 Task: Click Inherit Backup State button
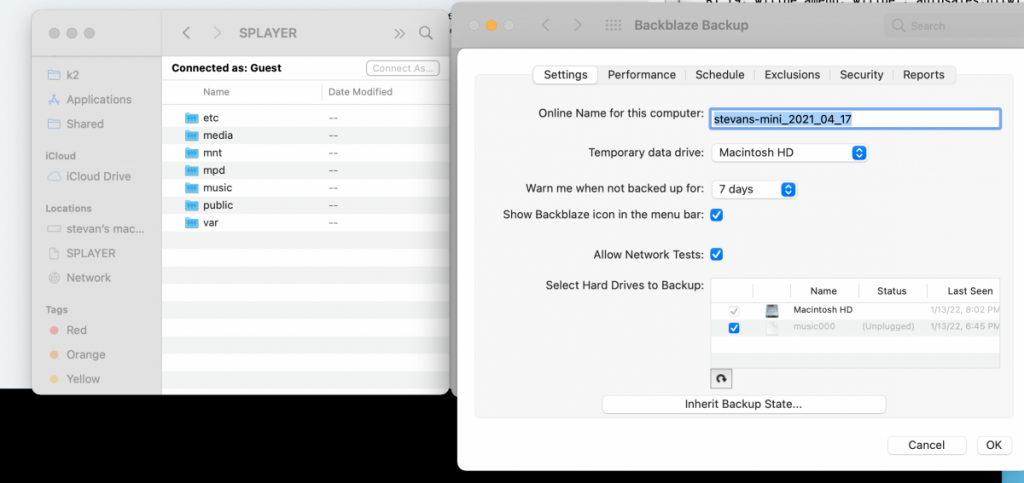pos(744,404)
